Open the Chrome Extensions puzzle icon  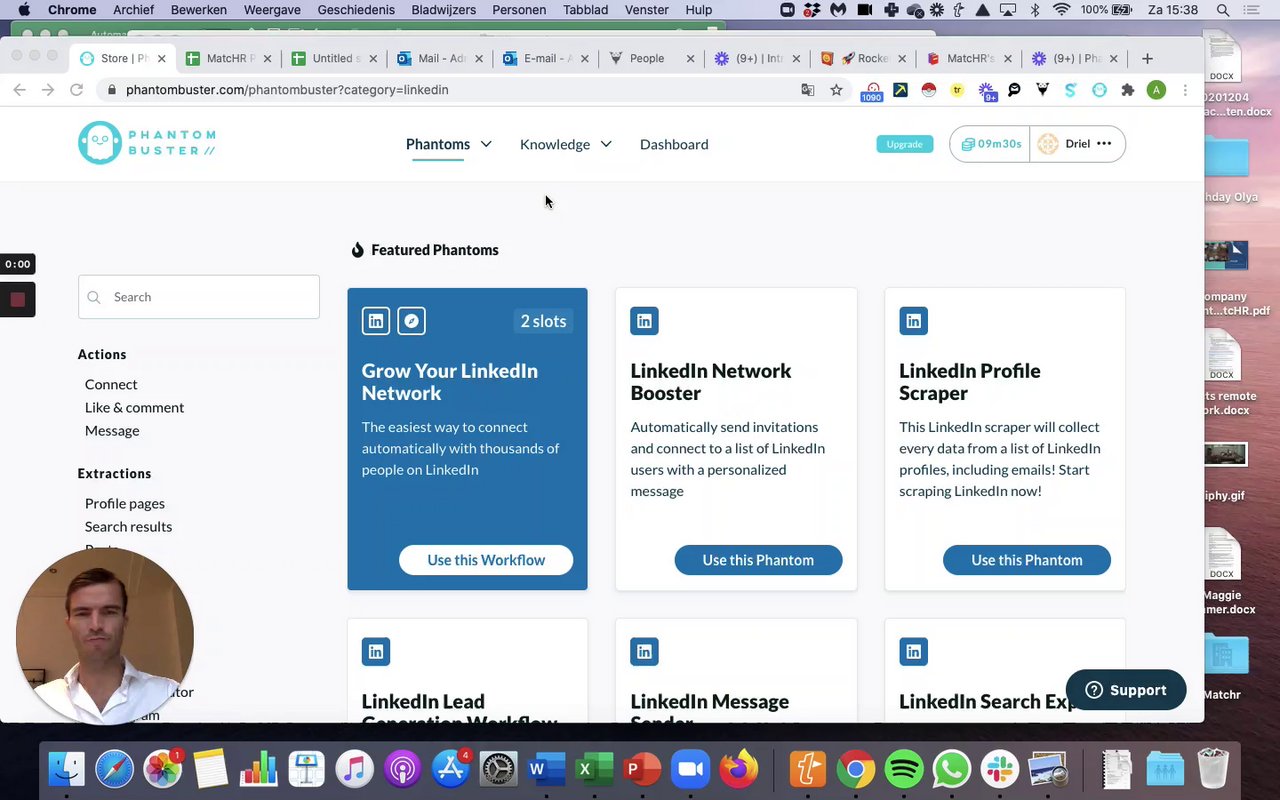1128,90
